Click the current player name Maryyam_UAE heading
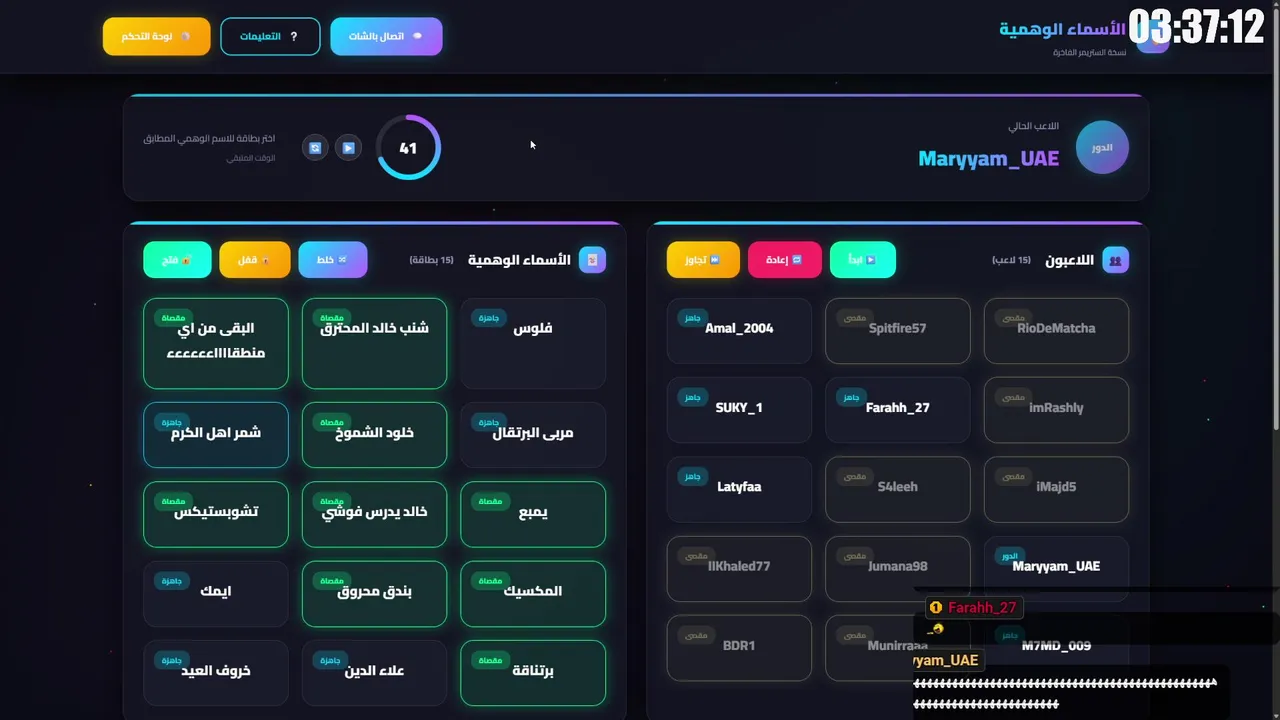This screenshot has width=1280, height=720. point(988,158)
